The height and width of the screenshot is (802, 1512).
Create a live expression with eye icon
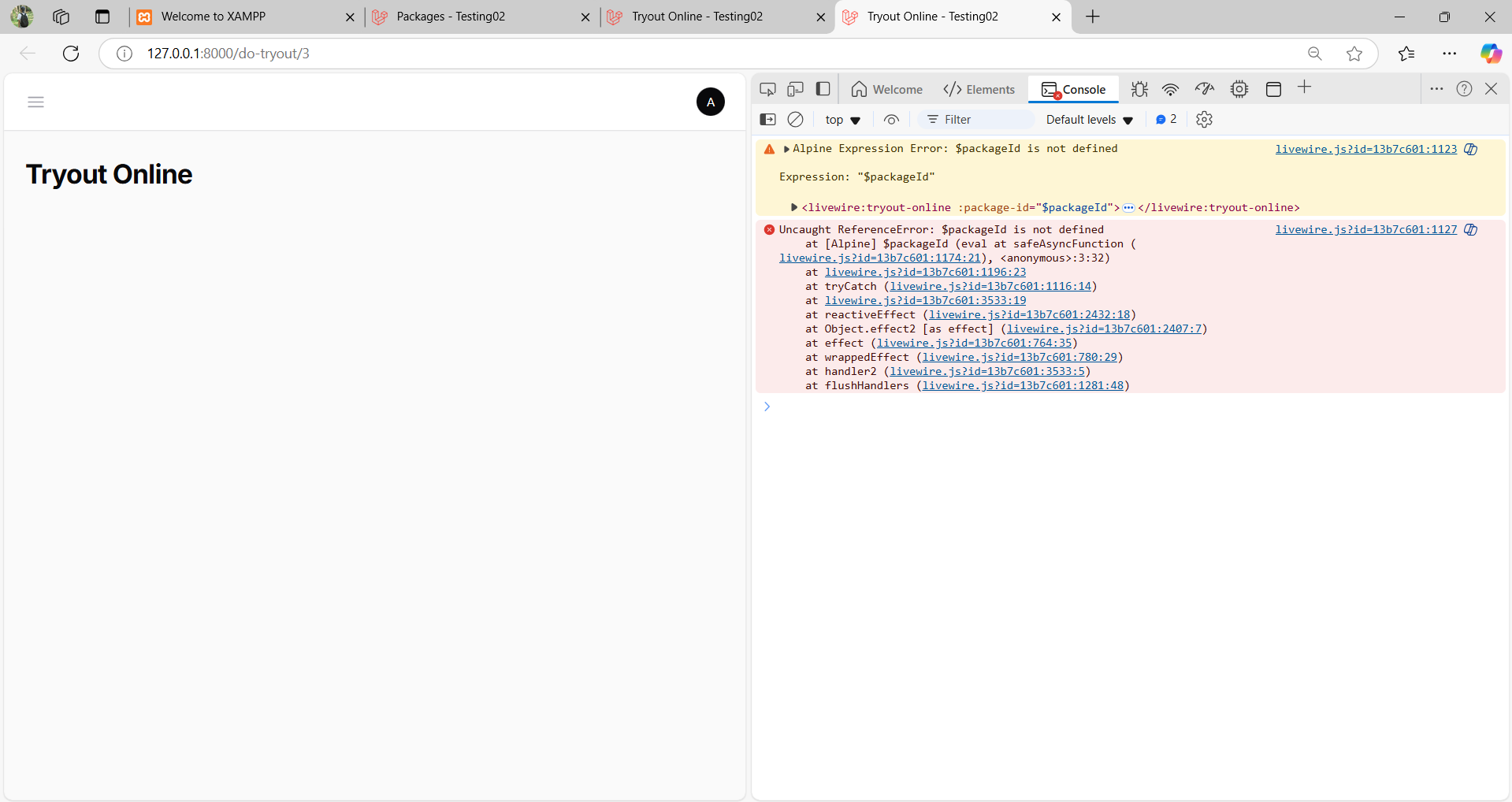point(891,119)
